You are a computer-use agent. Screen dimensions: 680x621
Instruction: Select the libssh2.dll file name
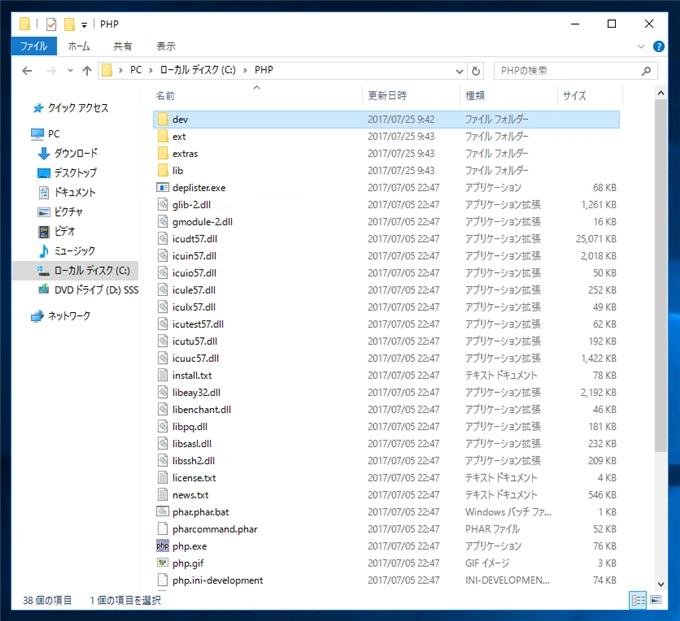(193, 461)
